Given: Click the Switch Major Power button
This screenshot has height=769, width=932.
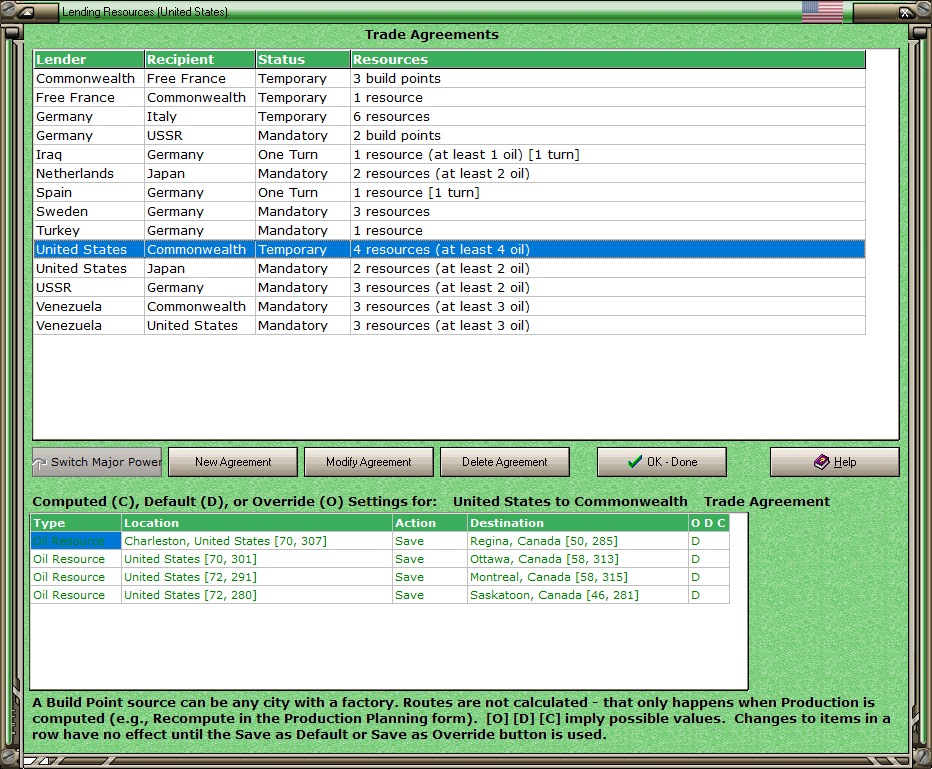Looking at the screenshot, I should (97, 462).
